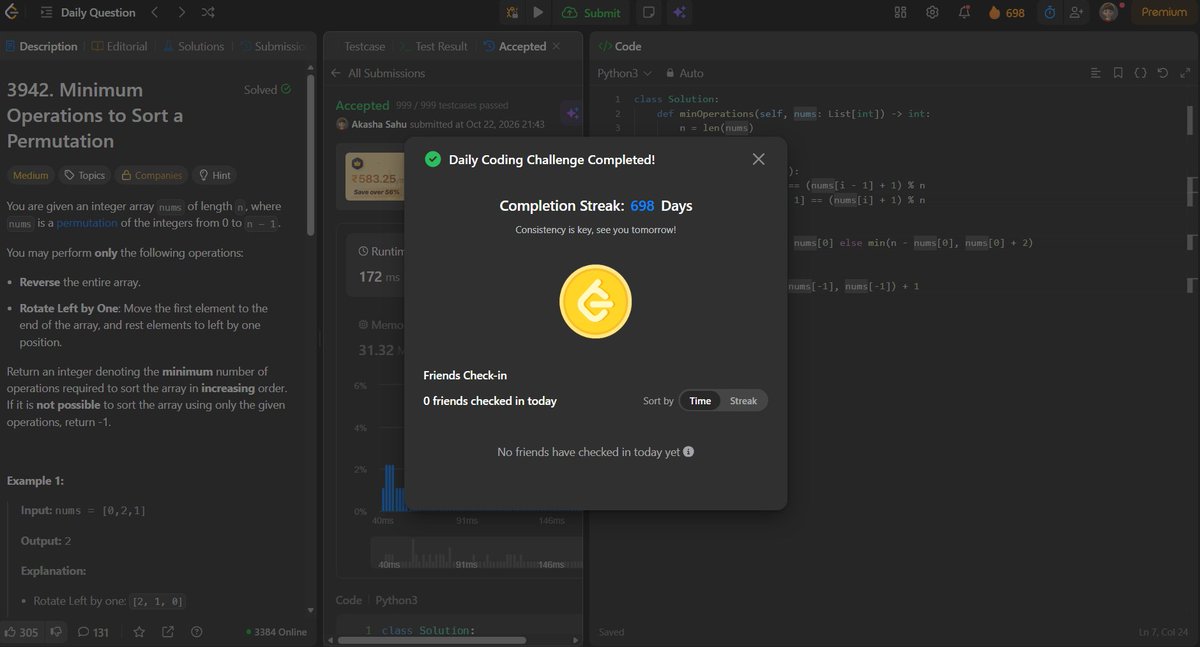Switch to the Testcase tab
This screenshot has width=1200, height=647.
click(x=364, y=46)
